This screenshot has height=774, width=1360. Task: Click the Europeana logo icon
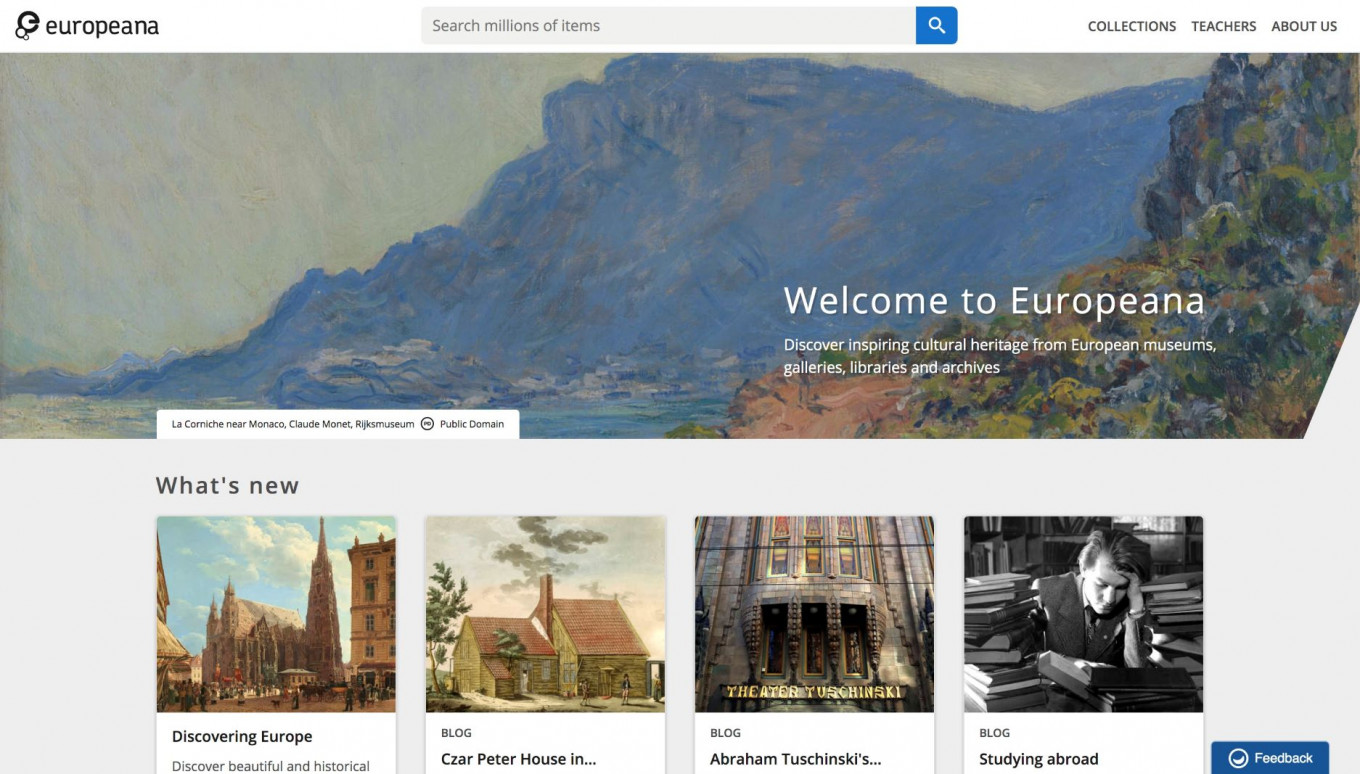27,26
